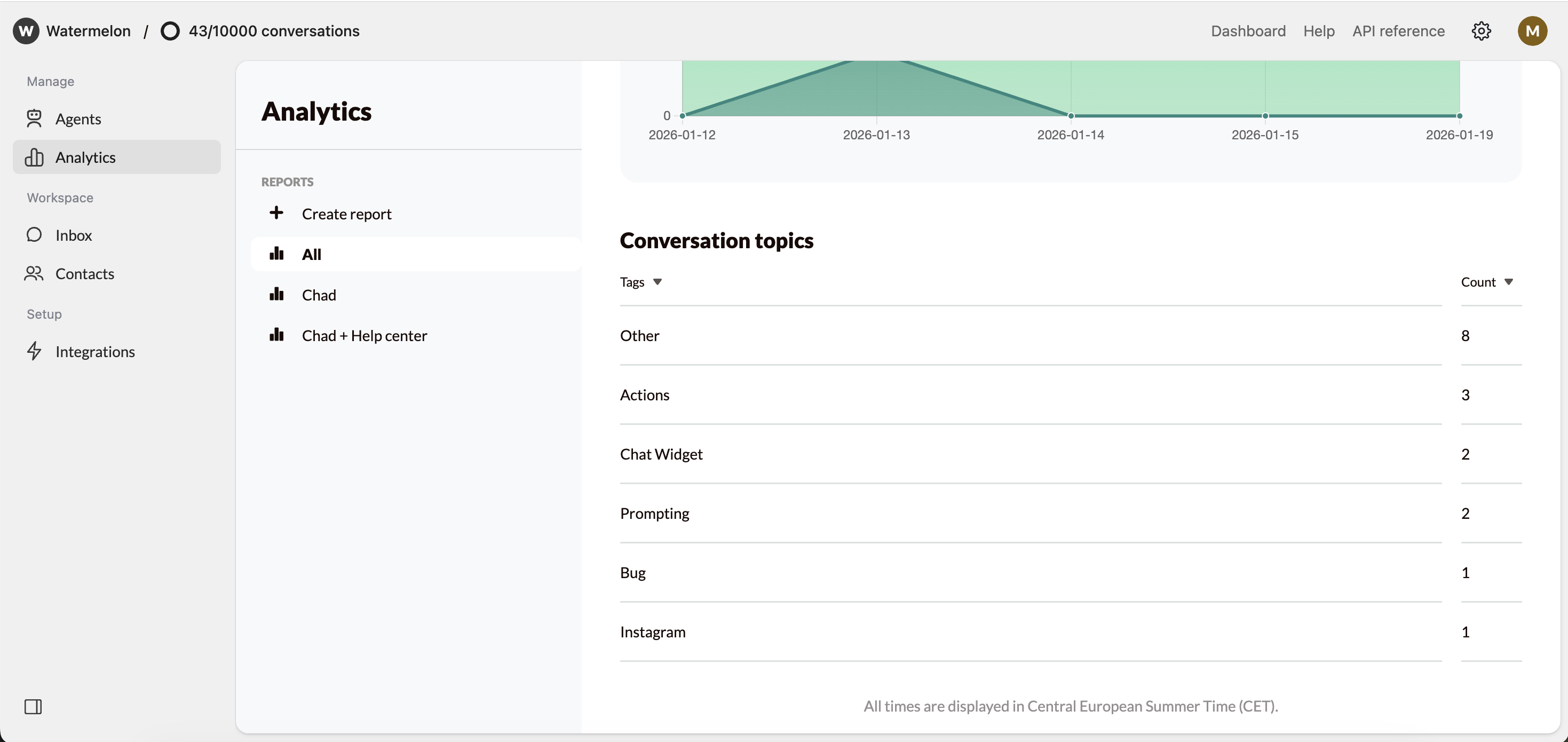Click the 2026-01-14 chart data point
The image size is (1568, 742).
(x=1071, y=116)
